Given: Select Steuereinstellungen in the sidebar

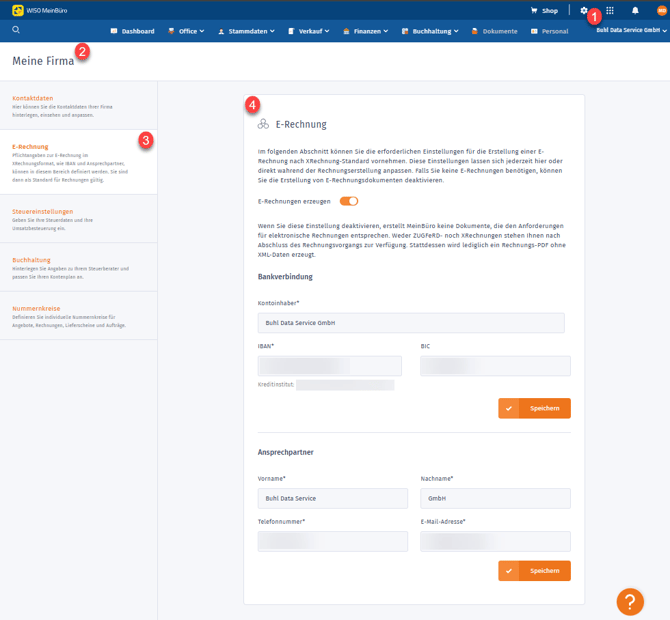Looking at the screenshot, I should pos(43,211).
